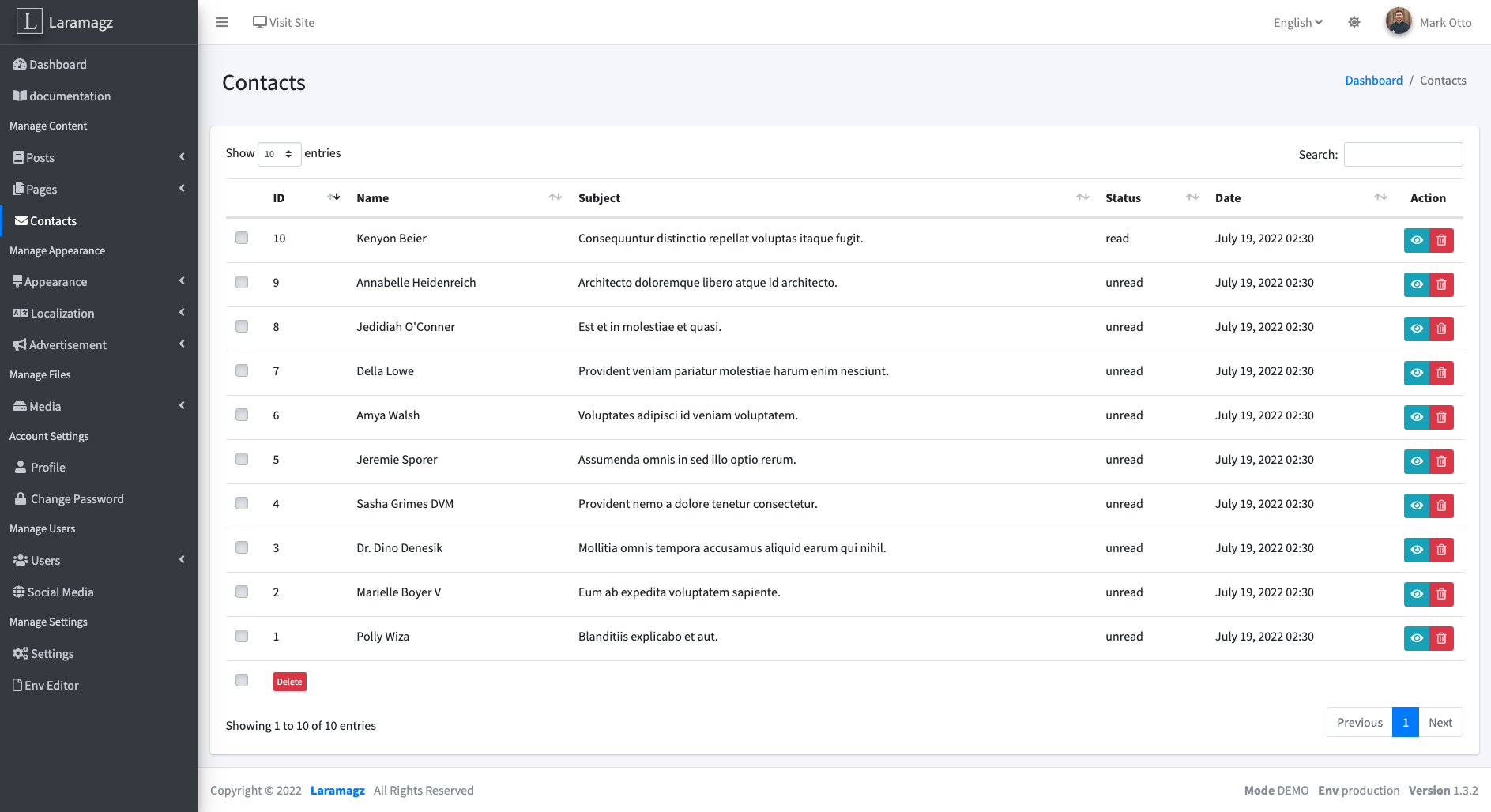Expand the Media sidebar section

coord(43,406)
